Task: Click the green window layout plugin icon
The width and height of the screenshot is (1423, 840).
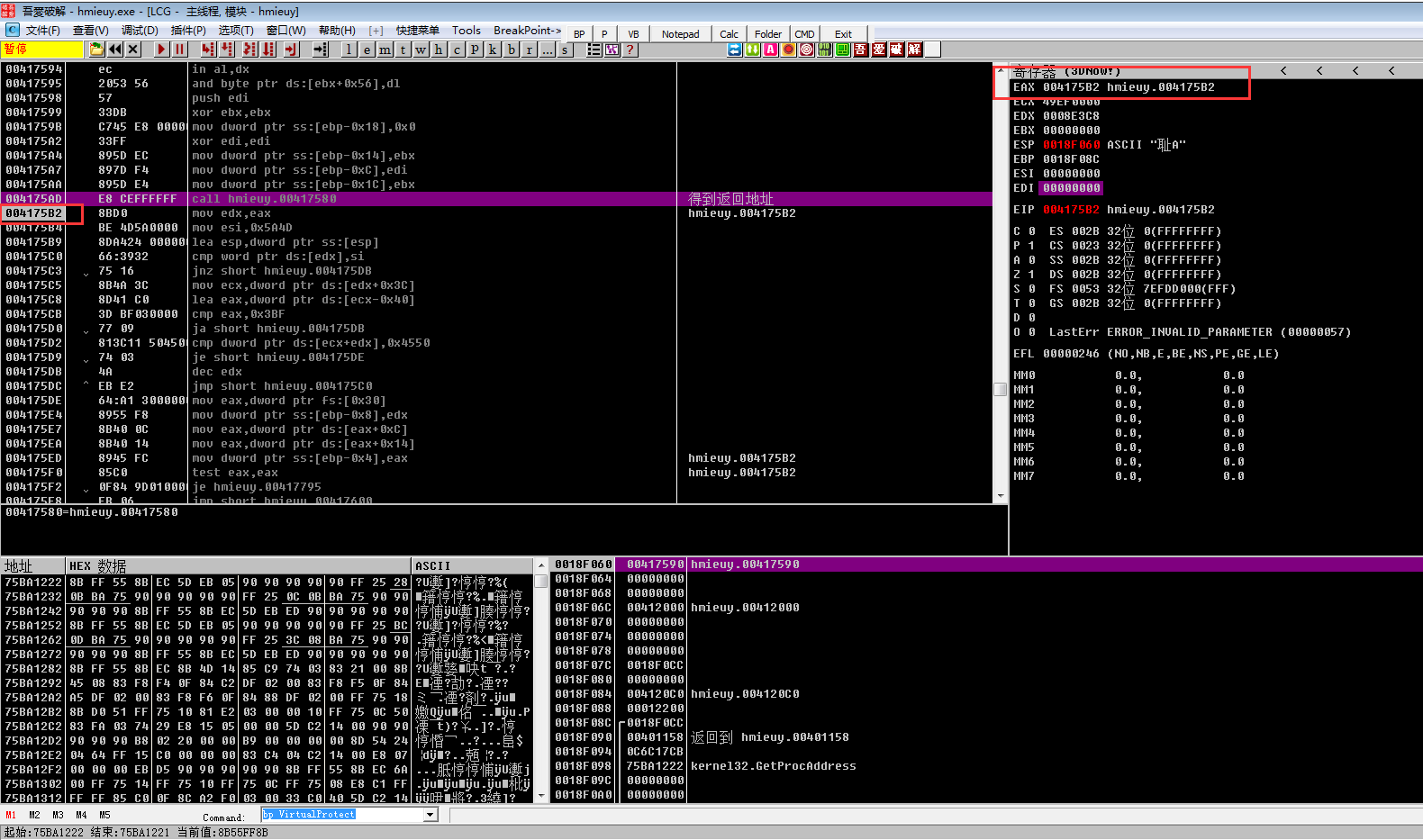Action: pyautogui.click(x=842, y=50)
